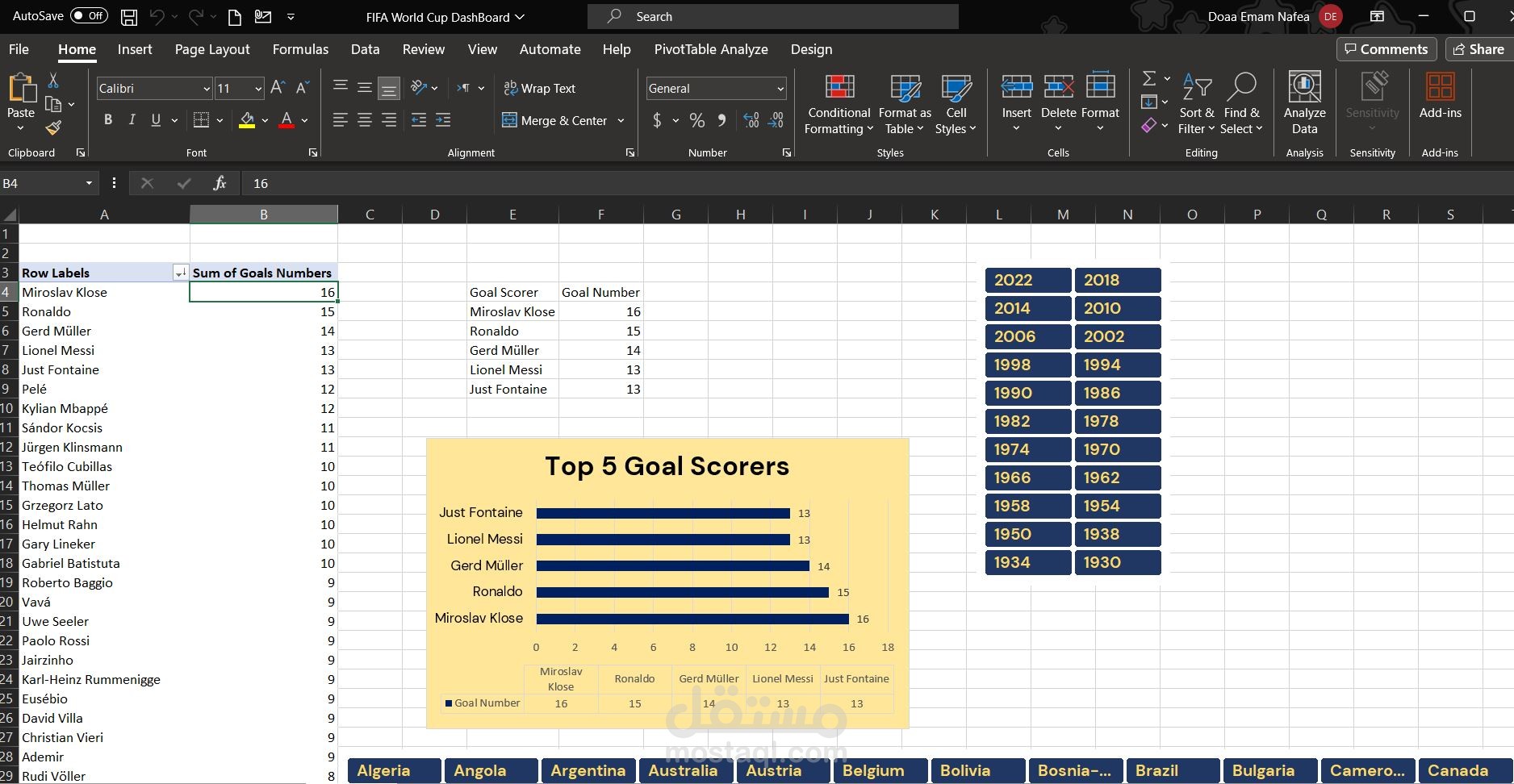Viewport: 1514px width, 784px height.
Task: Apply Comma Style number format
Action: (721, 120)
